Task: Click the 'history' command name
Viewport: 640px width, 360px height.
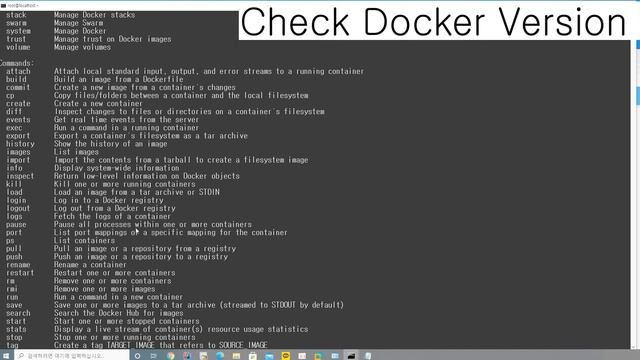Action: point(20,144)
